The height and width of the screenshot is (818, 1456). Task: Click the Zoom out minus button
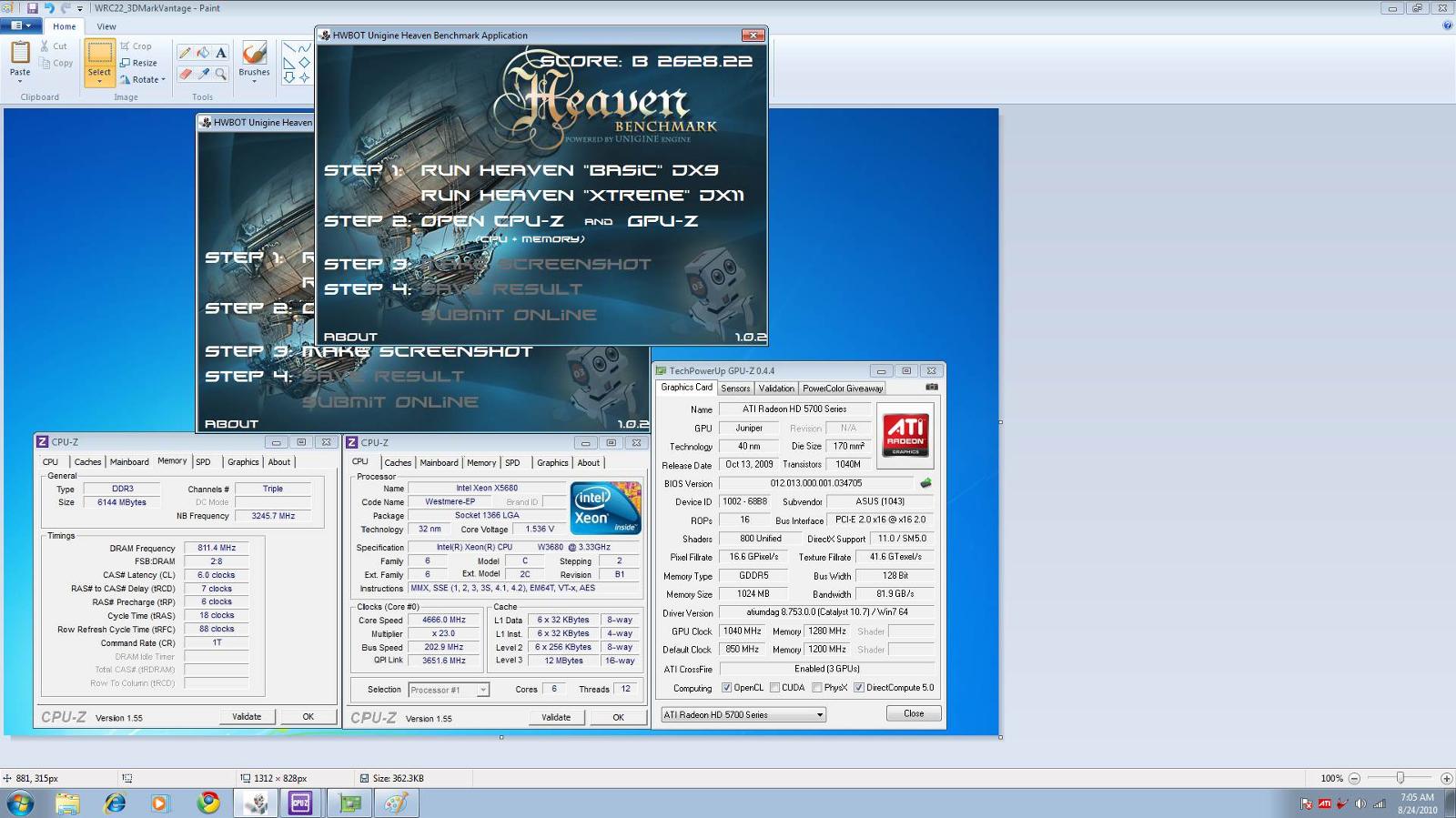(x=1354, y=778)
